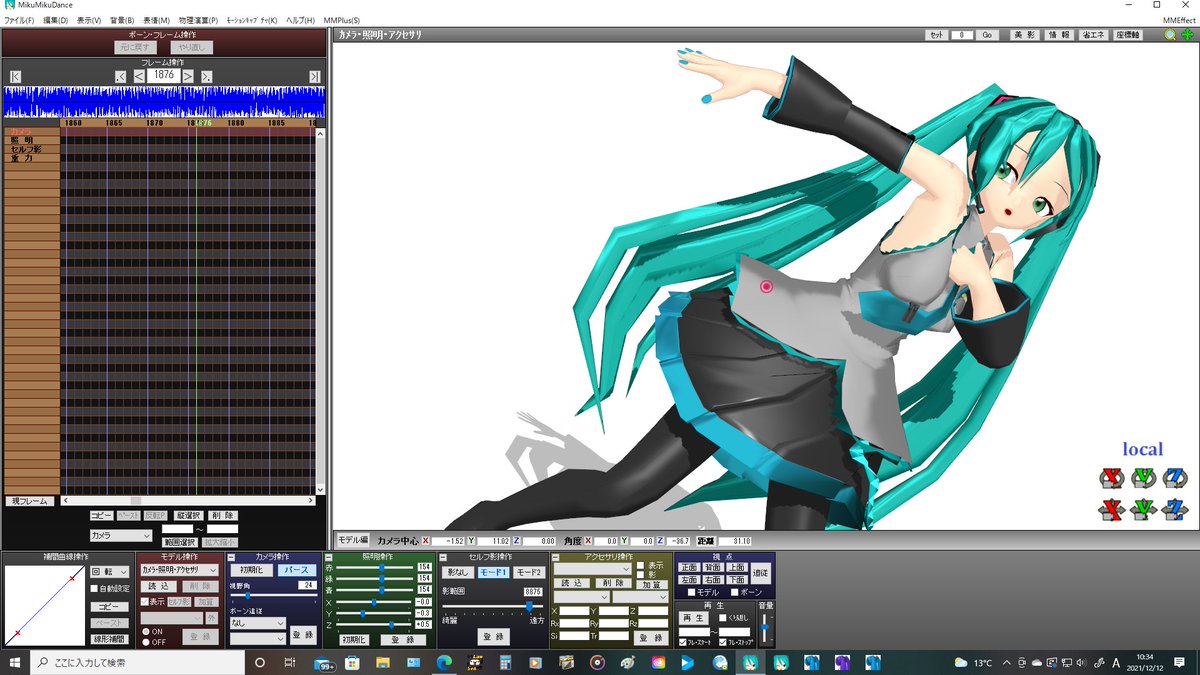This screenshot has width=1200, height=675.
Task: Click the X-axis move icon under local
Action: coord(1111,510)
